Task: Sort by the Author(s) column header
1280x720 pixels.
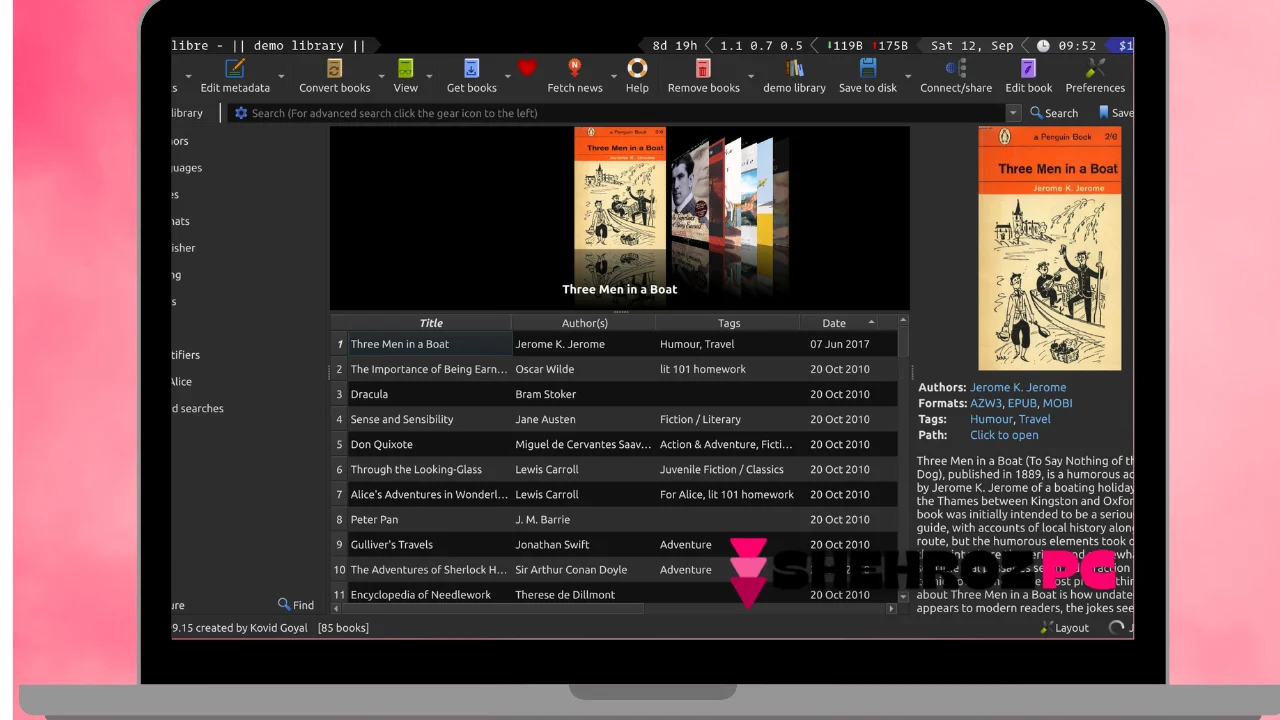Action: [584, 323]
